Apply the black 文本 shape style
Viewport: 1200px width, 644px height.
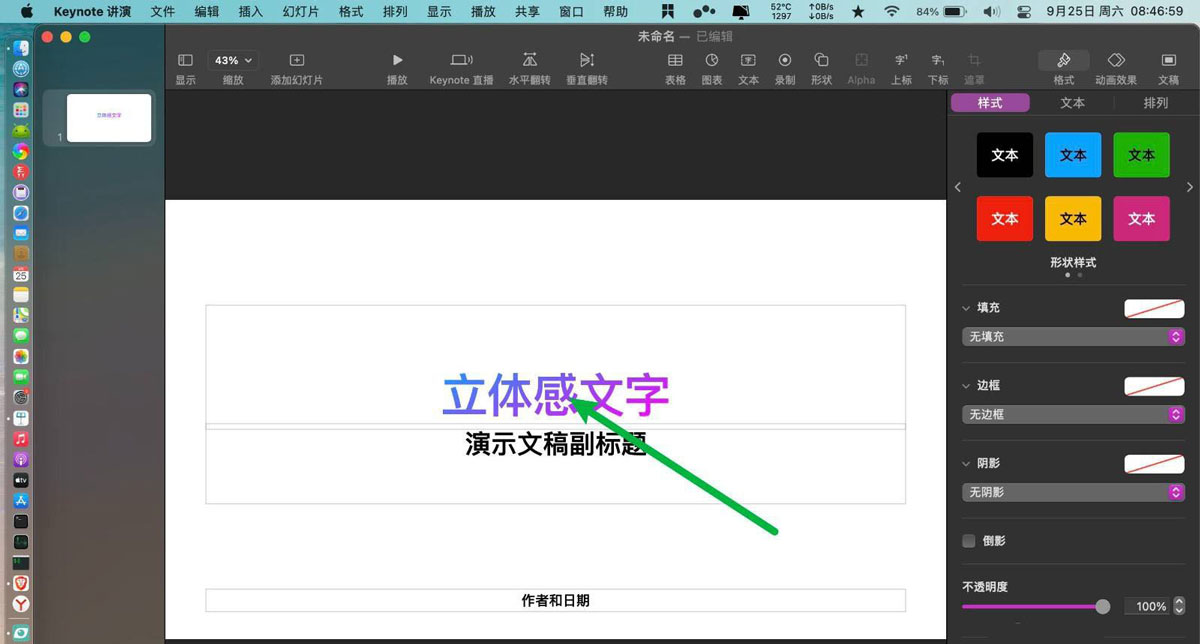click(1005, 155)
